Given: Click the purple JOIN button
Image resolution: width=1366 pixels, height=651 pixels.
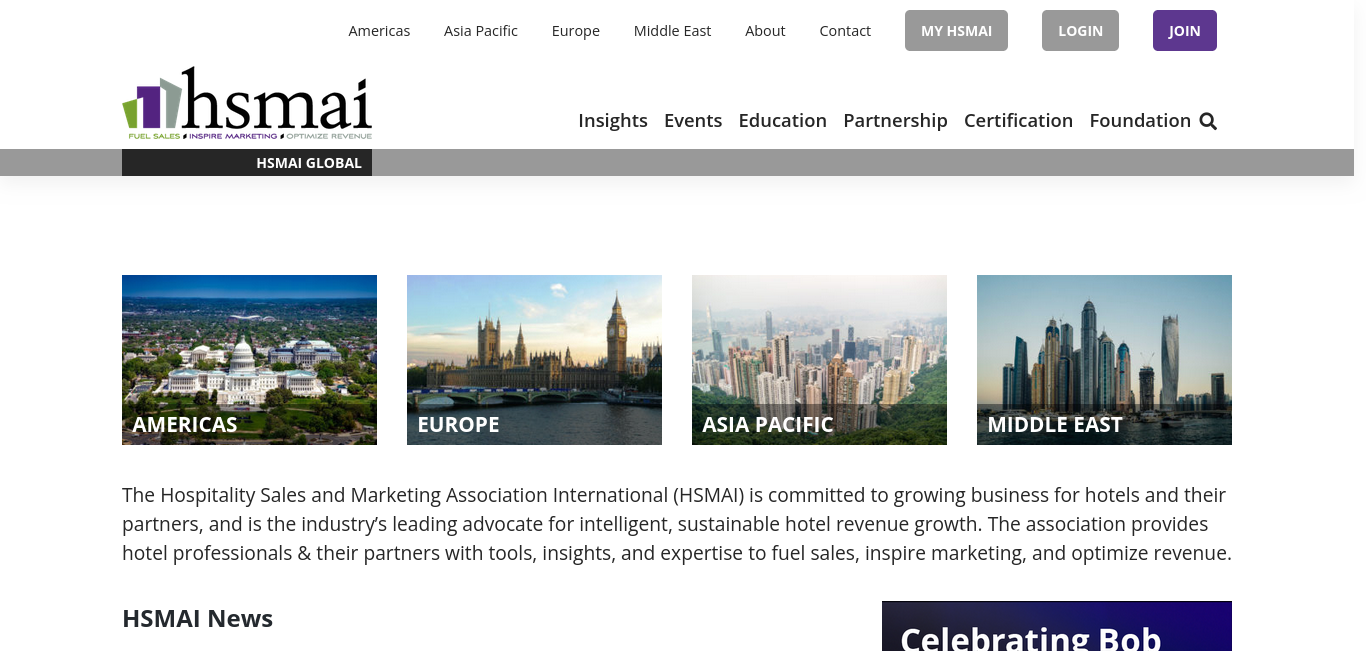Looking at the screenshot, I should pos(1185,30).
